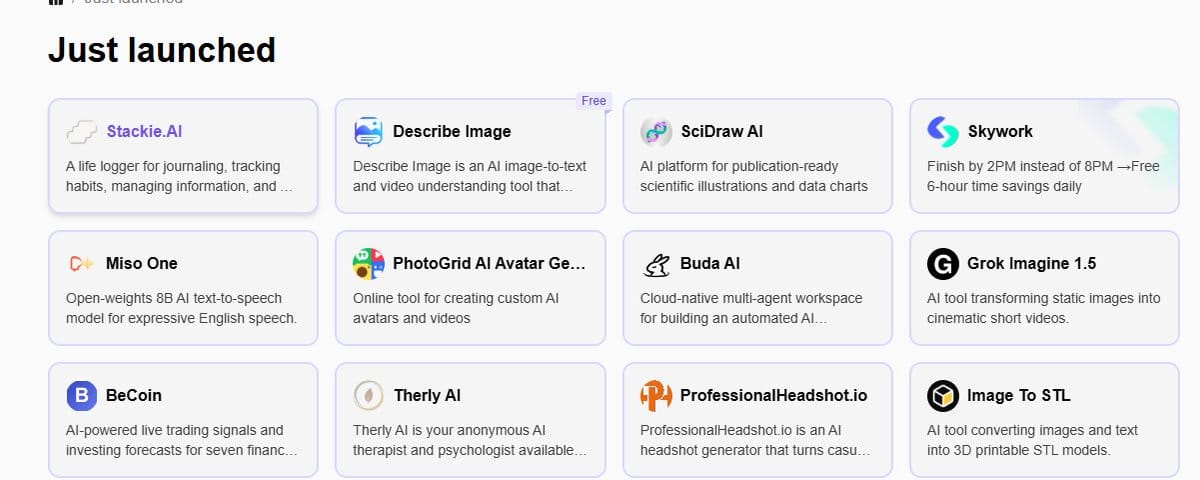Click the Stackie.AI logo icon
1200x480 pixels.
pyautogui.click(x=81, y=132)
